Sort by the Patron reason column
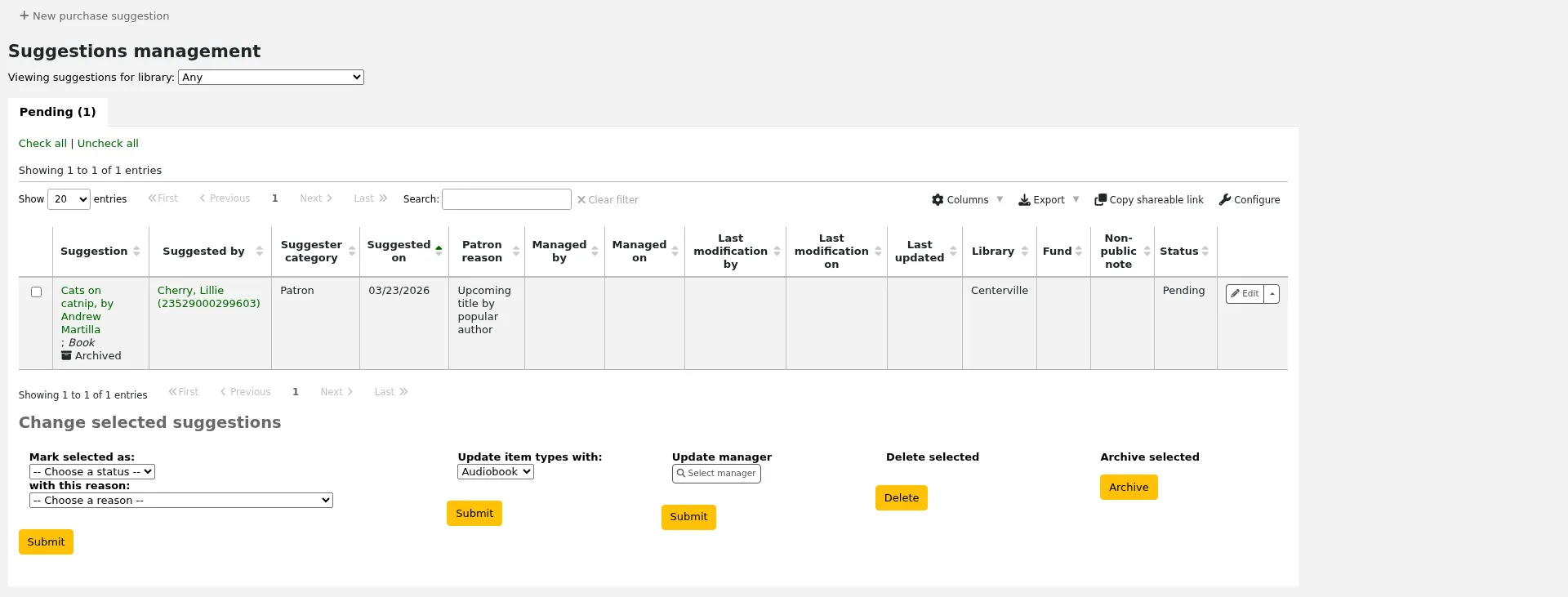Screen dimensions: 1568x597 click(x=487, y=251)
